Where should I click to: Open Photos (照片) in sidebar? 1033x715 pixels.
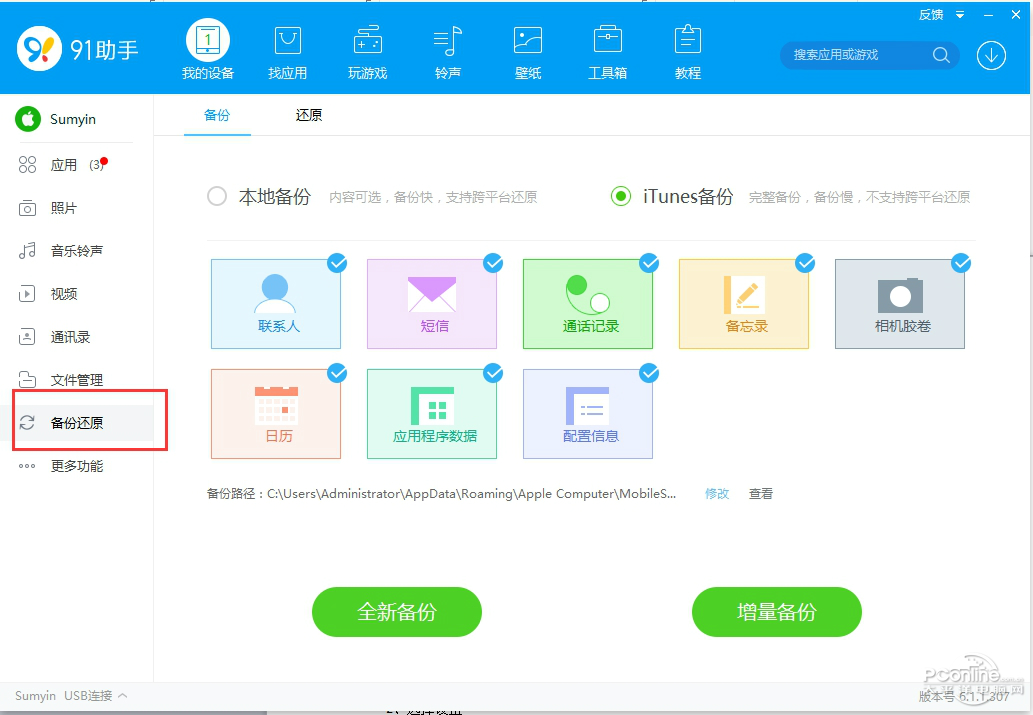coord(64,208)
